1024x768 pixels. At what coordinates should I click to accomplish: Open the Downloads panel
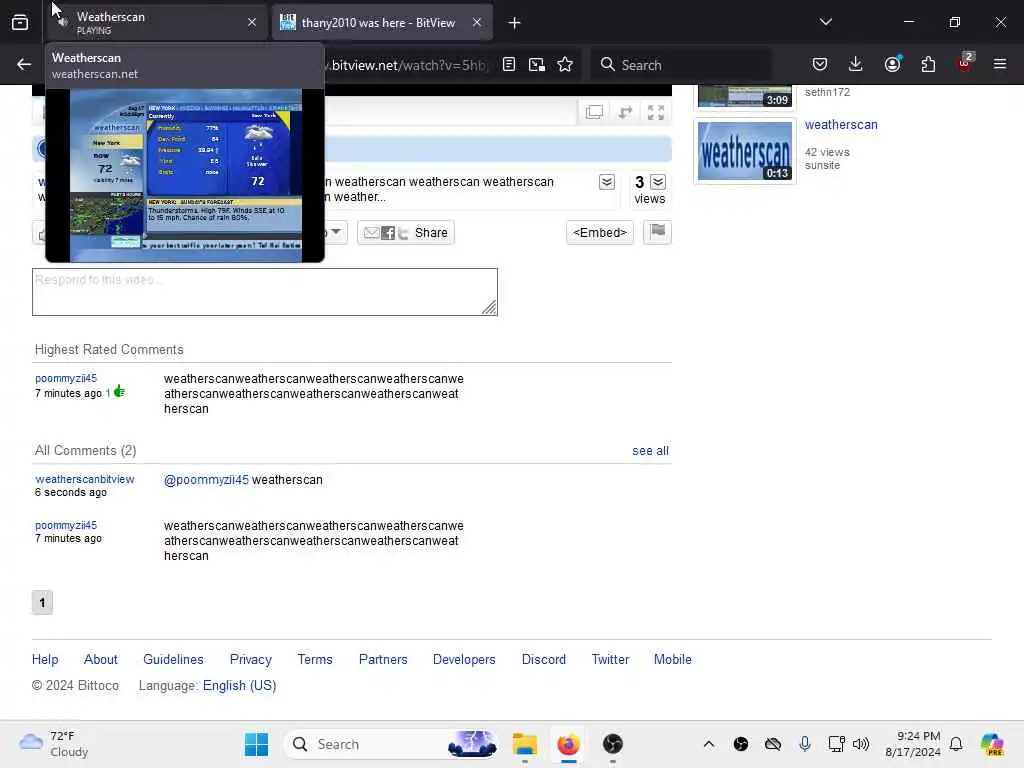856,64
